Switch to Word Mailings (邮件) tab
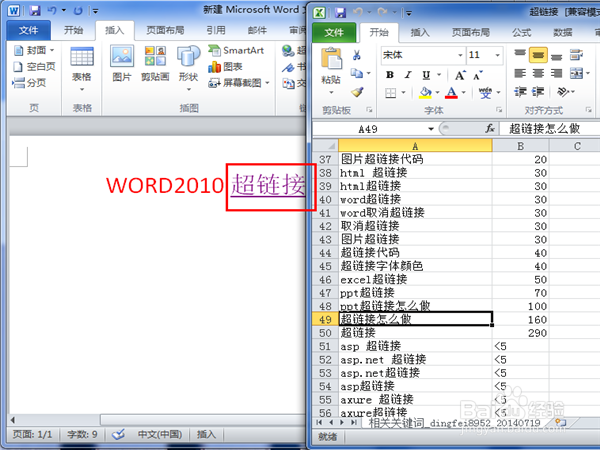 click(257, 30)
